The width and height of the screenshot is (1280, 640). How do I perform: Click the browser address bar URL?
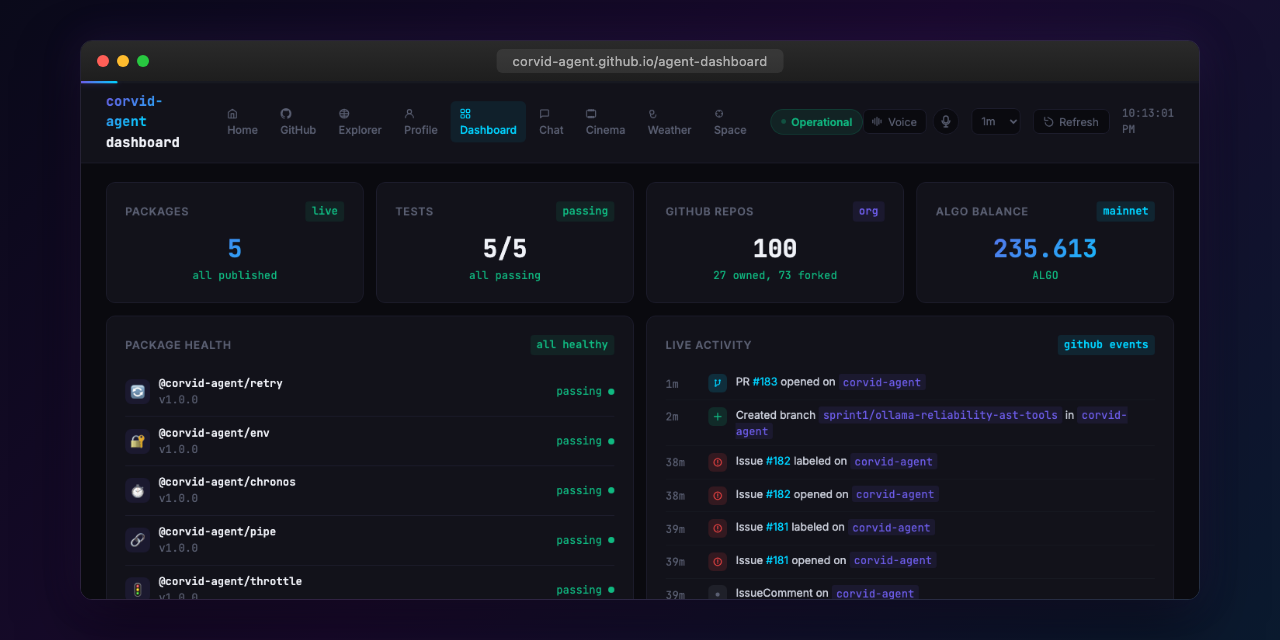(640, 61)
